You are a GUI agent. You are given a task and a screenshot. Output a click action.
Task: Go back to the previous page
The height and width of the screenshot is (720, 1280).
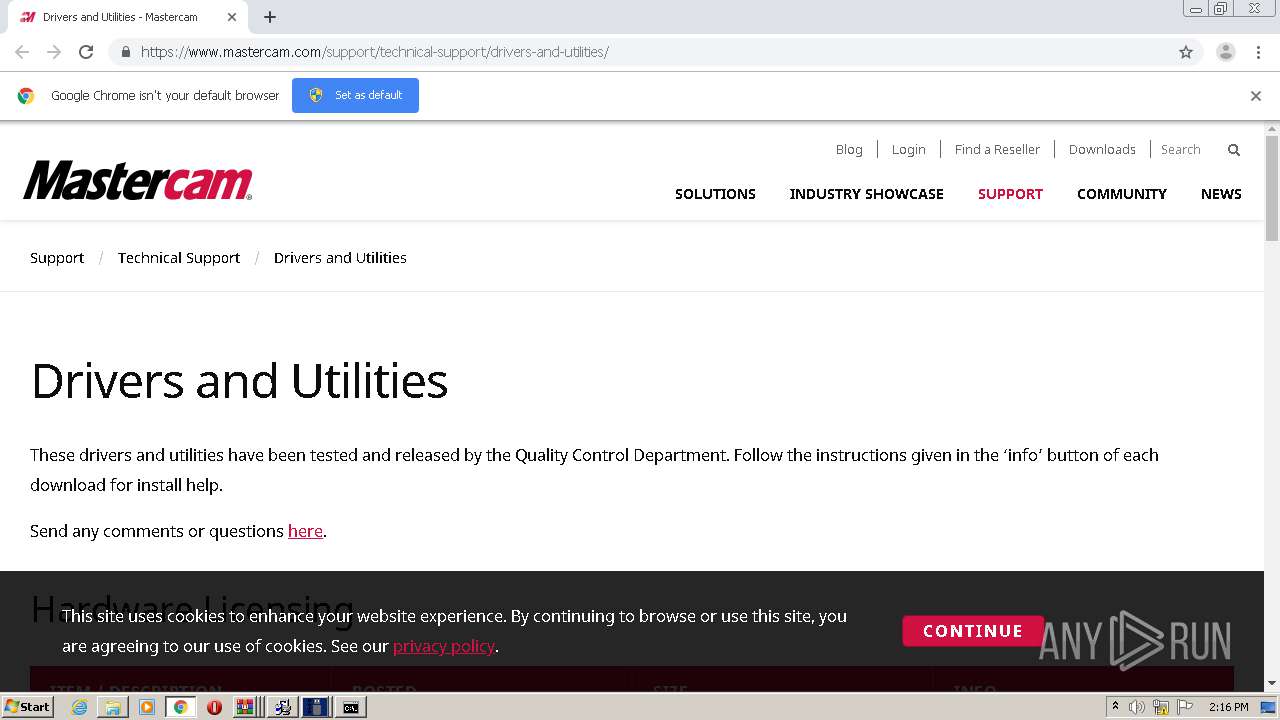[x=22, y=52]
